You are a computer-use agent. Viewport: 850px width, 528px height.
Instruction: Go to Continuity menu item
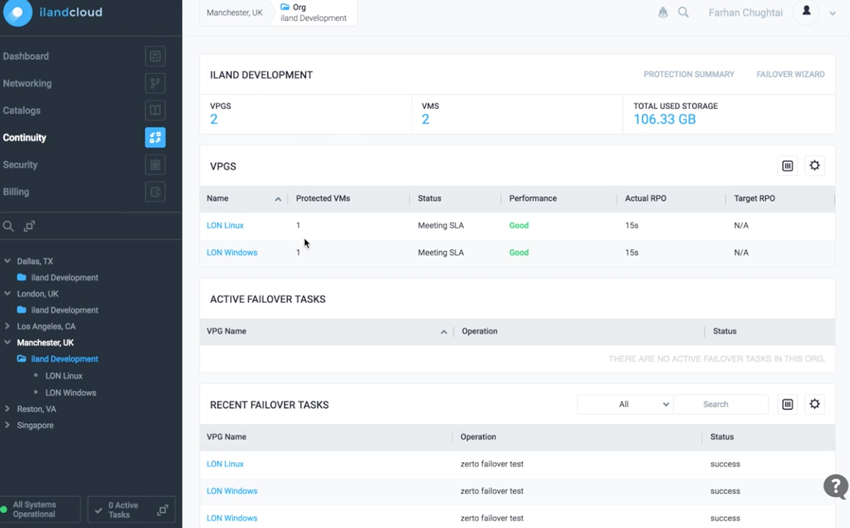click(x=24, y=137)
